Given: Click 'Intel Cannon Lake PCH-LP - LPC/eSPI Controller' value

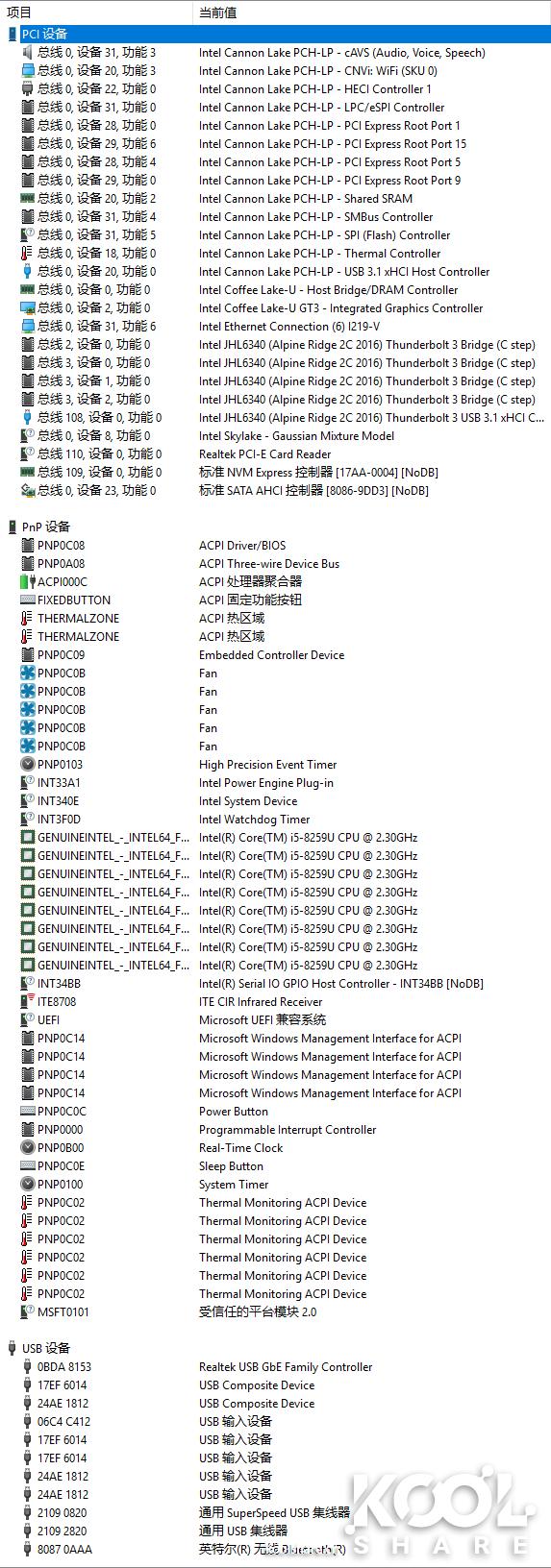Looking at the screenshot, I should (321, 107).
